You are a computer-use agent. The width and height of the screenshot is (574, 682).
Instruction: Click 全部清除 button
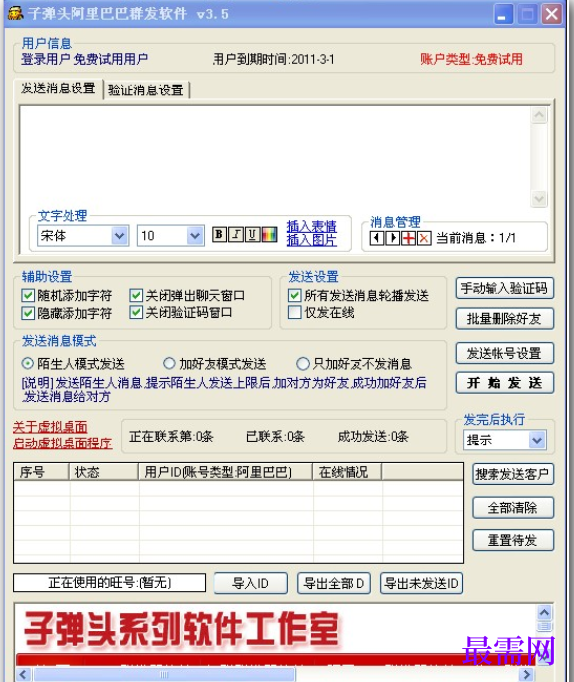pos(513,508)
